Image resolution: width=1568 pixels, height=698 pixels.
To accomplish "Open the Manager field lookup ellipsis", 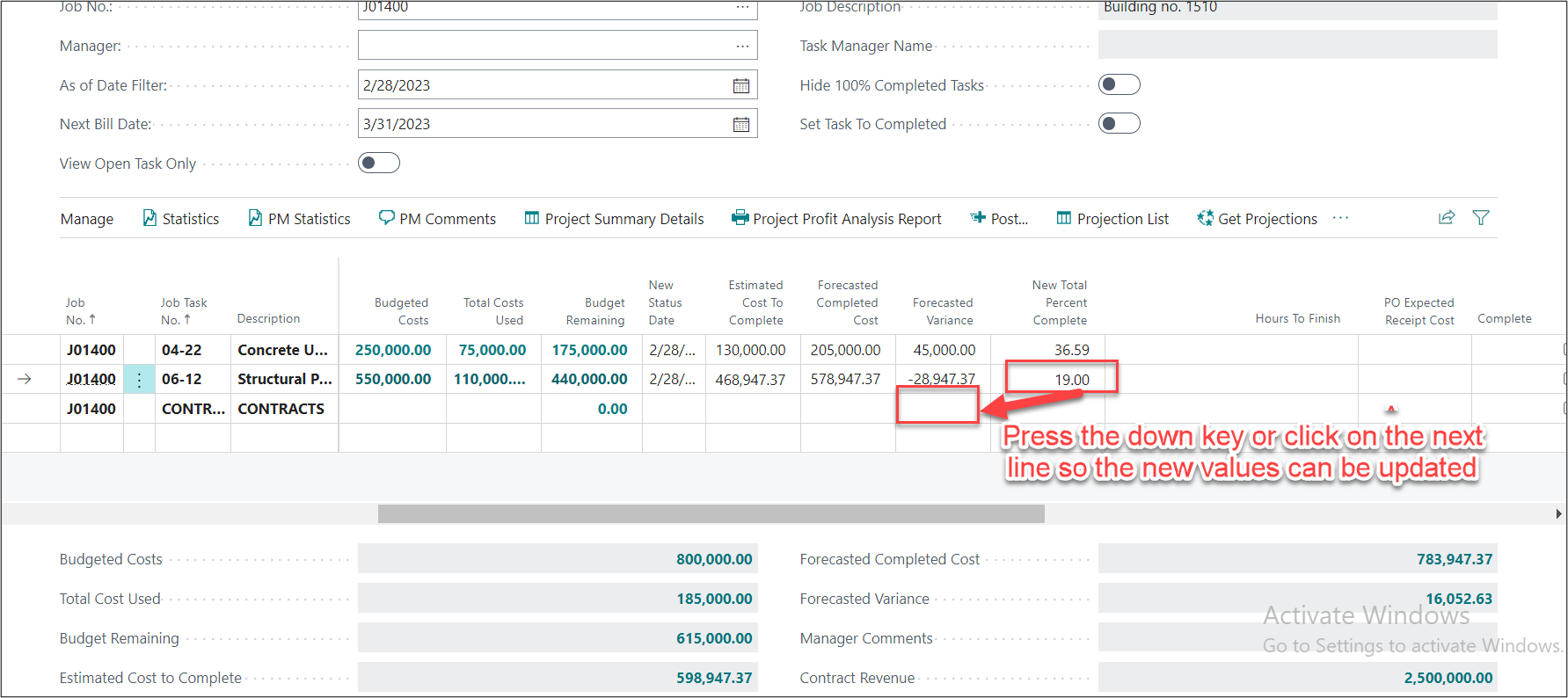I will pos(742,46).
